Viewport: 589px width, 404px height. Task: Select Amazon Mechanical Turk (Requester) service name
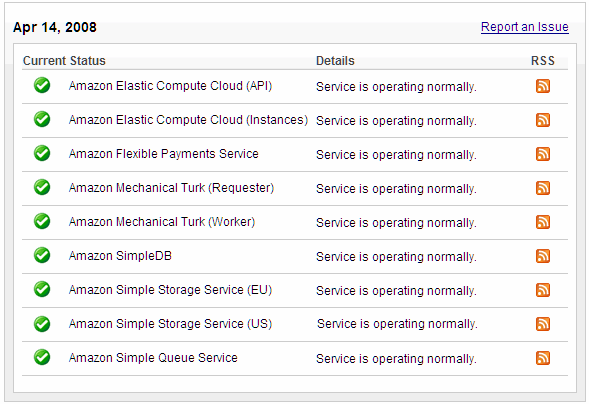[171, 188]
